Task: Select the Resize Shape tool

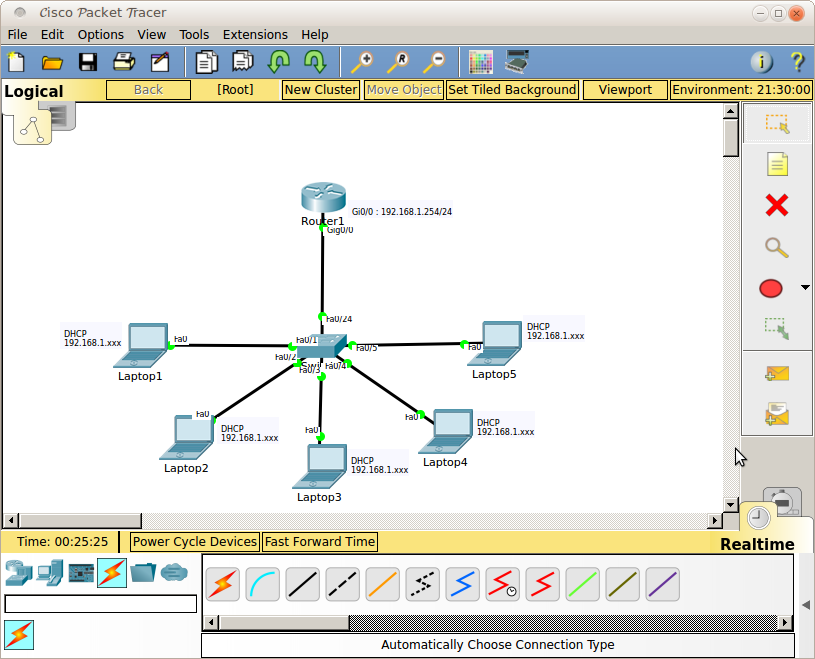Action: click(x=777, y=328)
